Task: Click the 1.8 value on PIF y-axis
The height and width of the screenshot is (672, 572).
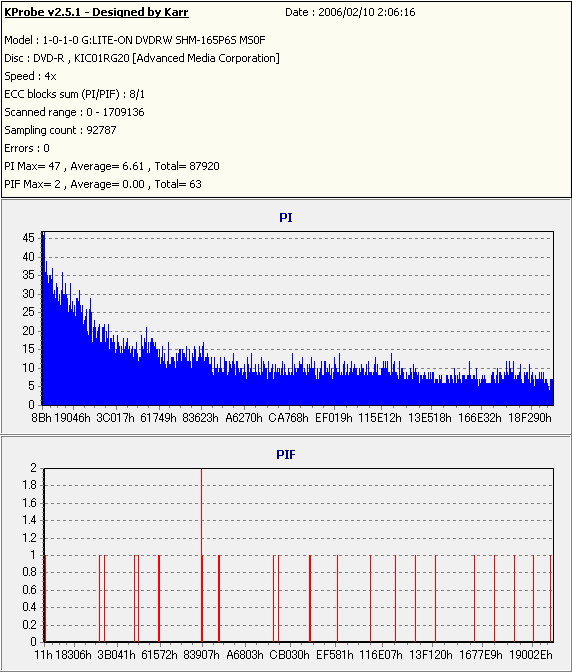Action: pyautogui.click(x=30, y=485)
